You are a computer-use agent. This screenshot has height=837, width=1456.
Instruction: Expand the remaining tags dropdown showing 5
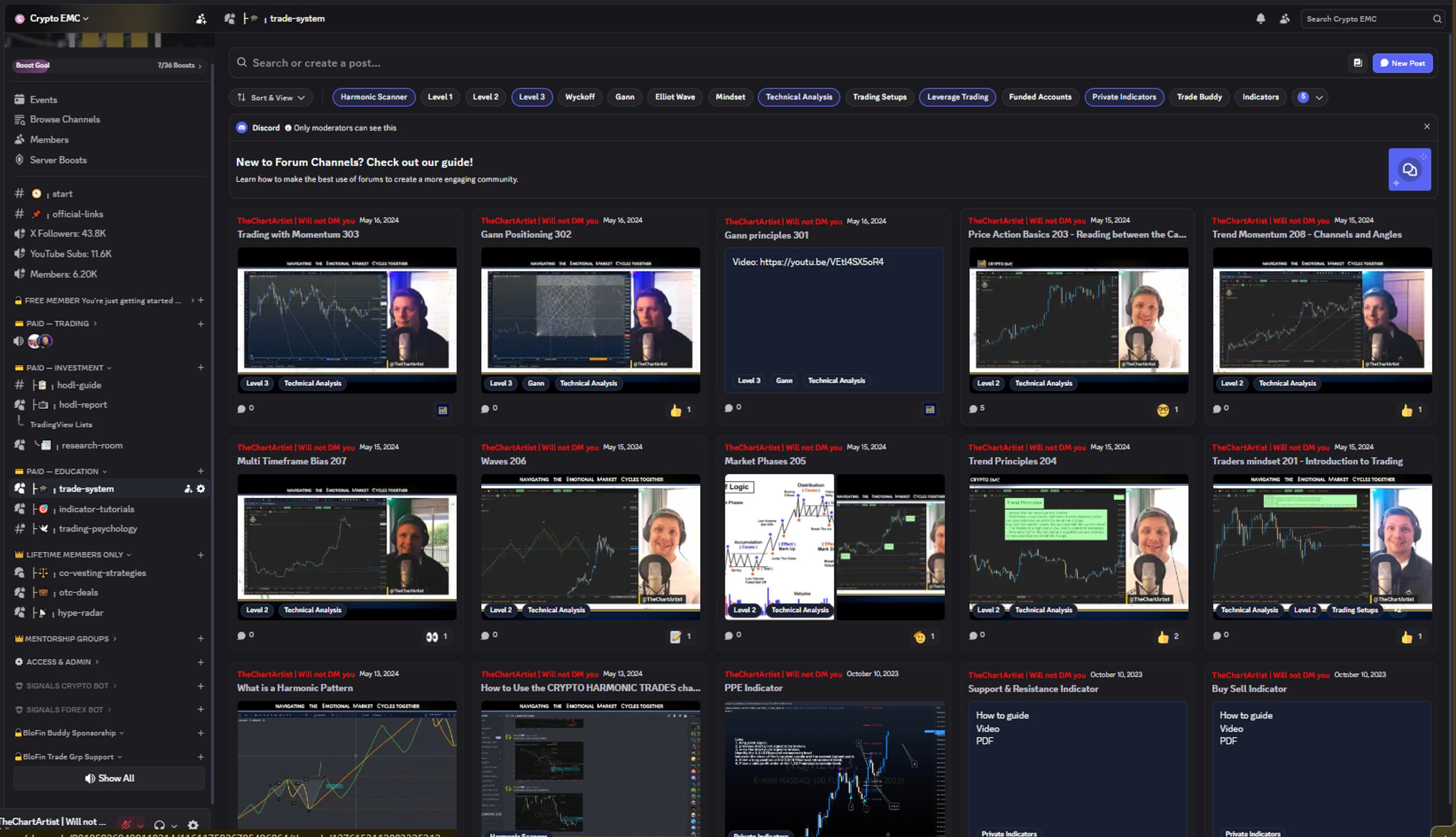pos(1309,97)
